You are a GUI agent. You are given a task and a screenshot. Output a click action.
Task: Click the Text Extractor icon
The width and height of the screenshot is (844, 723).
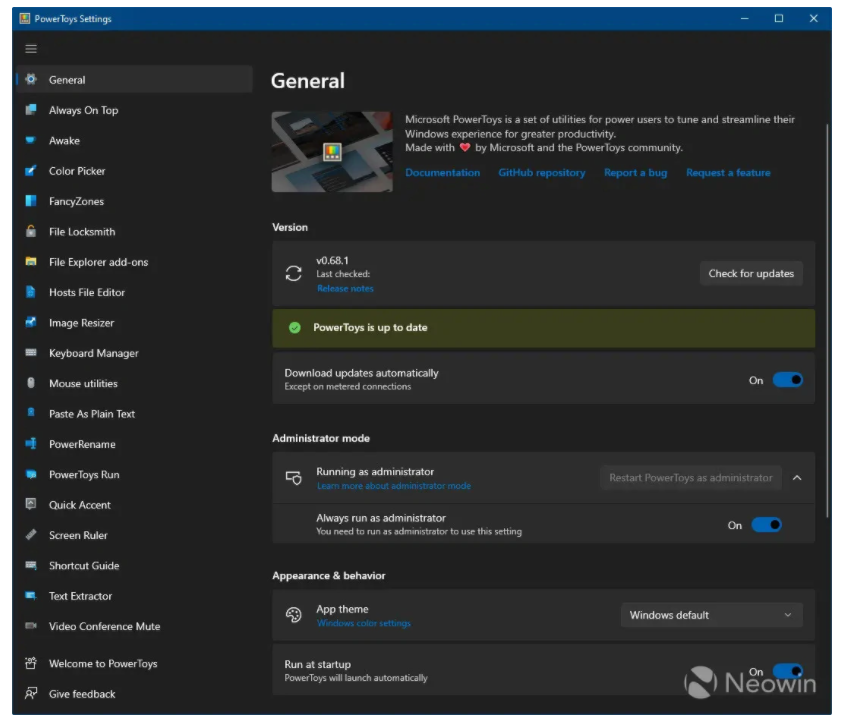pos(31,595)
